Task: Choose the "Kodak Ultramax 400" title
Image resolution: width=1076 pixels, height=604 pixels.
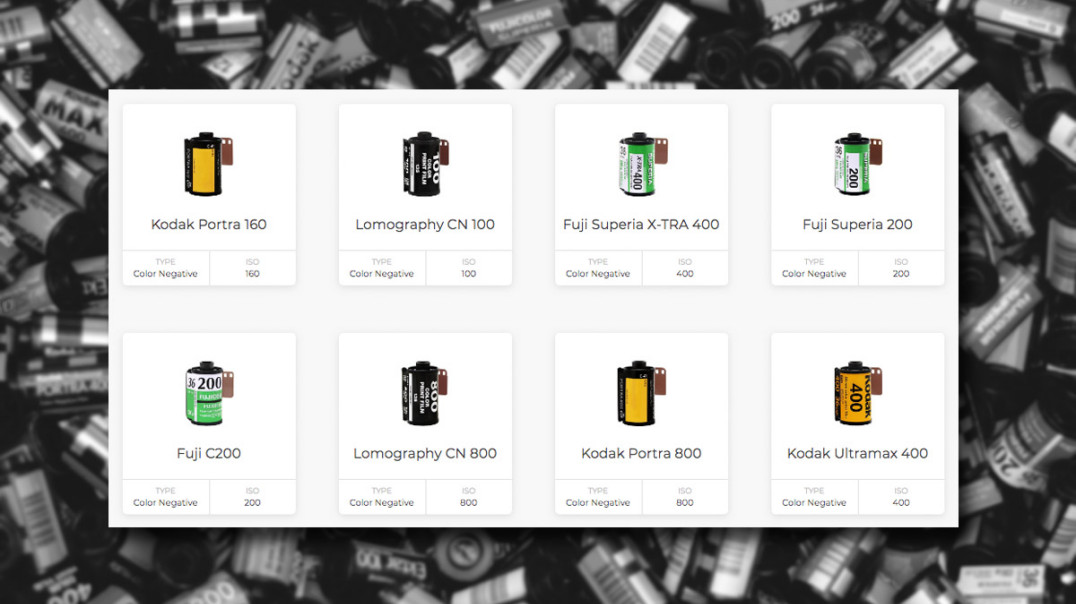Action: tap(857, 454)
